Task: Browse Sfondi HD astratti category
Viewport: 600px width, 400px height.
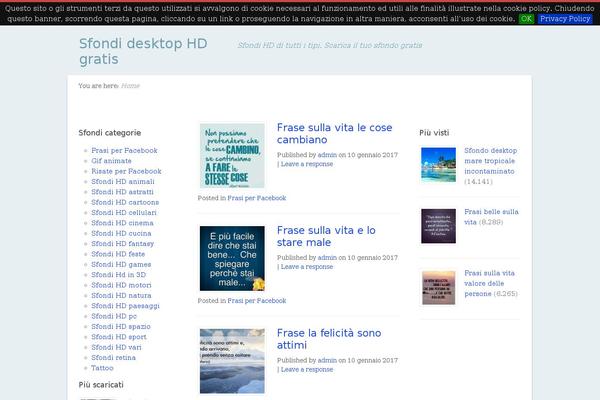Action: click(122, 192)
